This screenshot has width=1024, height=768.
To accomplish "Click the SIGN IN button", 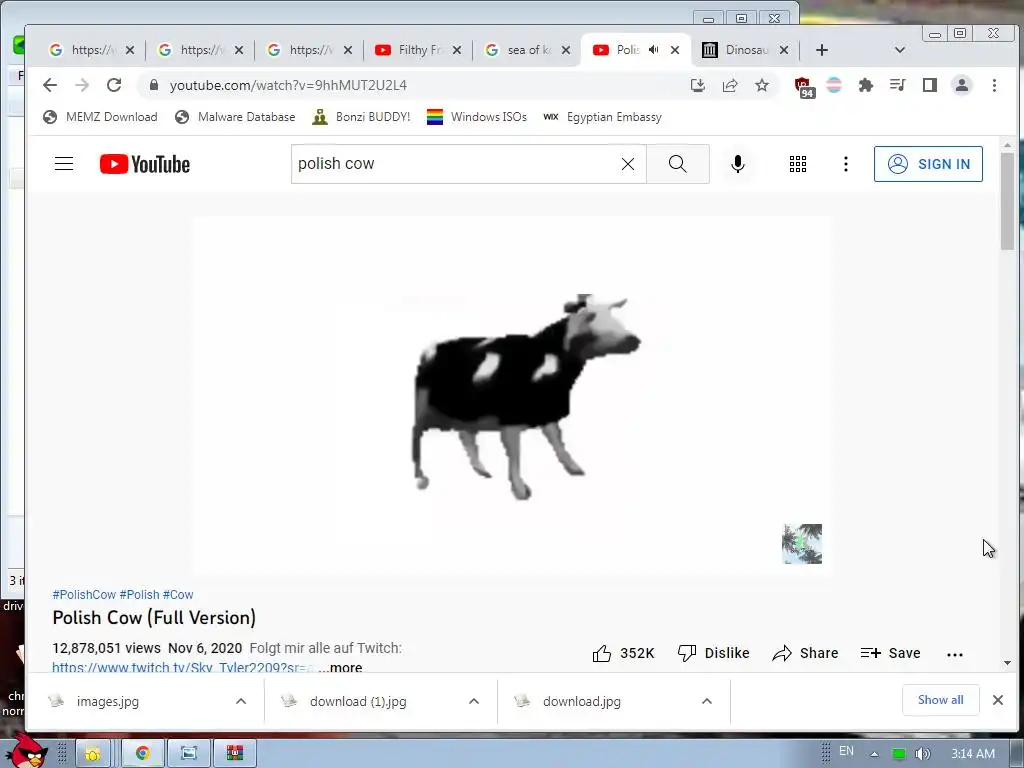I will pos(928,164).
